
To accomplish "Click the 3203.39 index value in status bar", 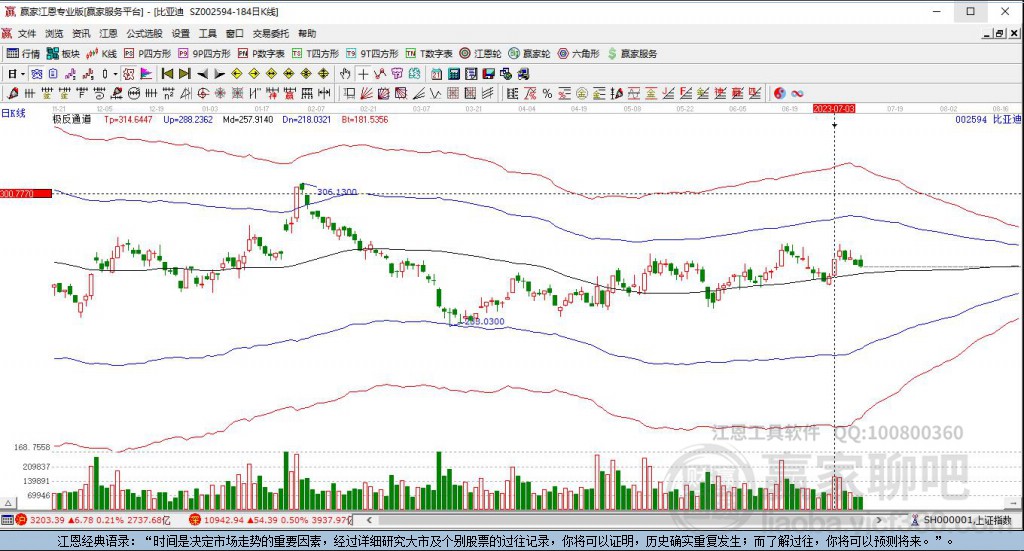I will coord(47,520).
